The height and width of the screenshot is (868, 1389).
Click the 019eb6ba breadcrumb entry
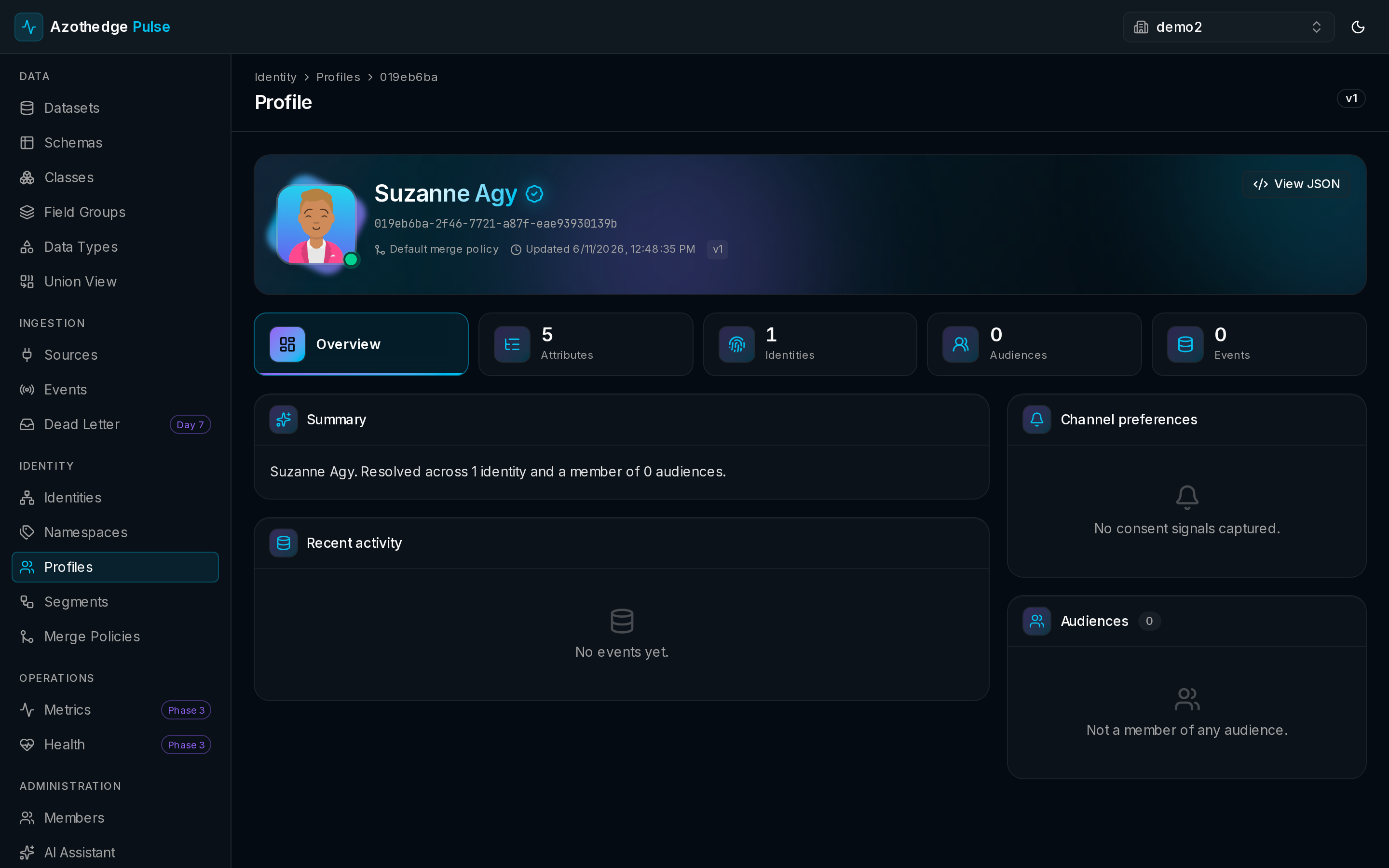pyautogui.click(x=409, y=77)
